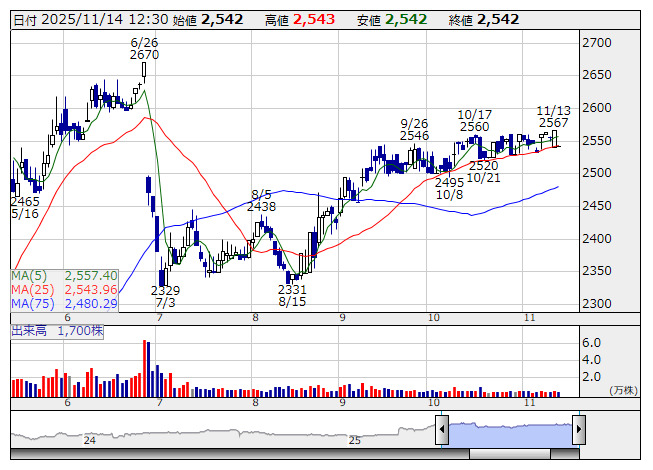Click the 25 year label in navigator
The width and height of the screenshot is (653, 470).
354,440
